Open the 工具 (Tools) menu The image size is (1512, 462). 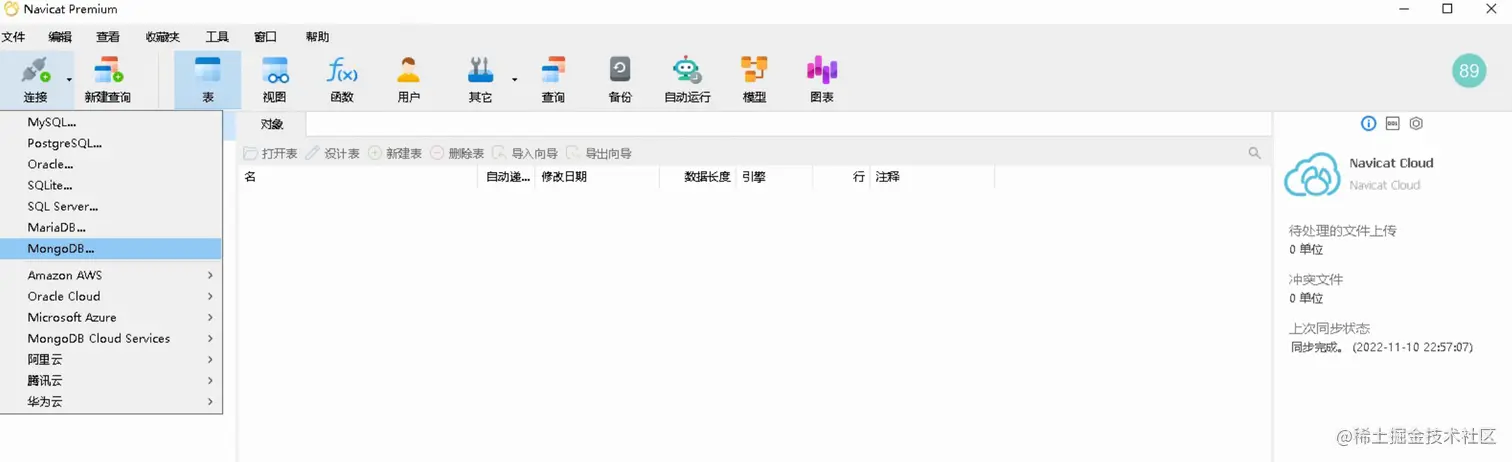coord(217,37)
